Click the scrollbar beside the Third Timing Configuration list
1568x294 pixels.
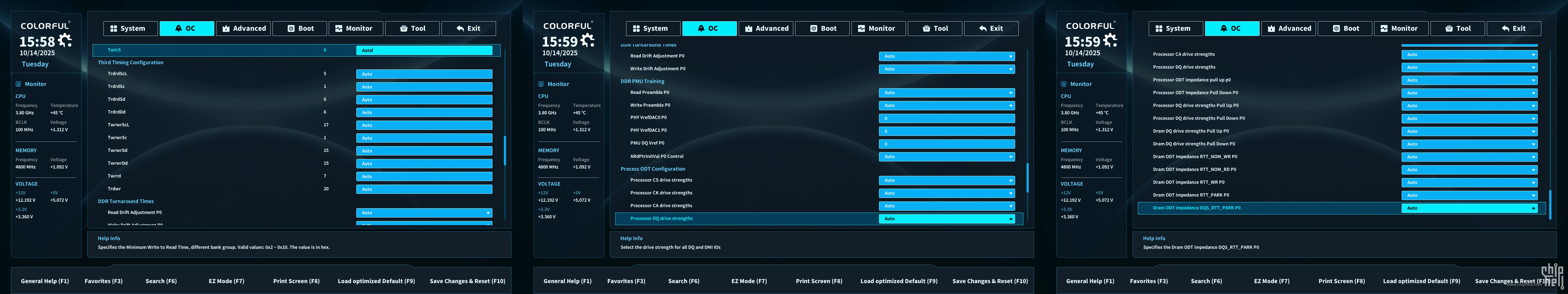coord(505,150)
